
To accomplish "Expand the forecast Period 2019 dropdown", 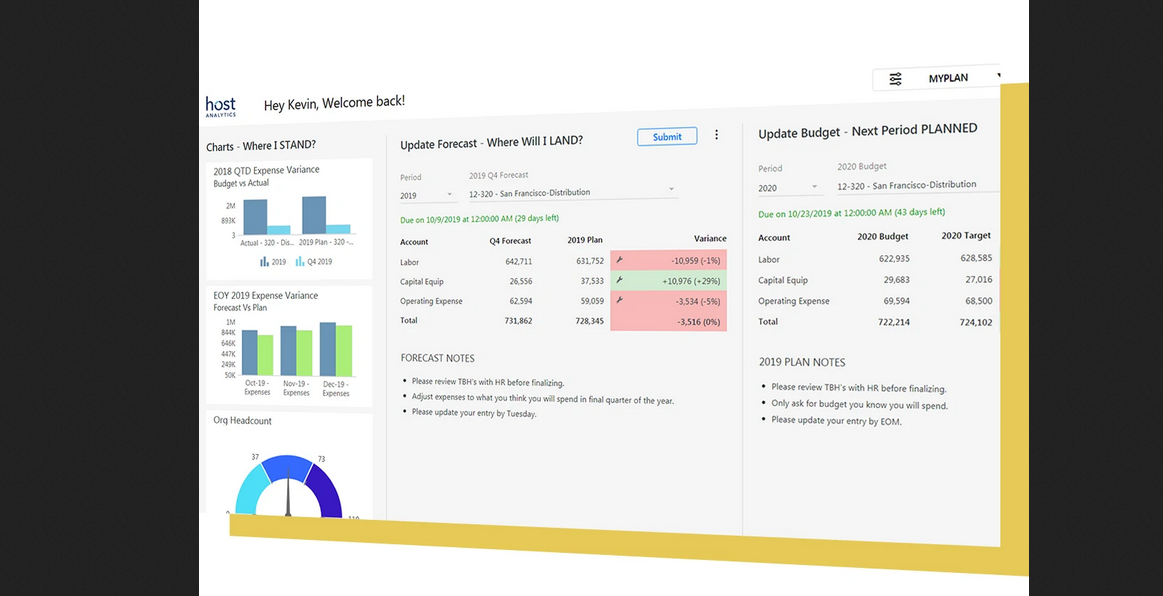I will 449,195.
